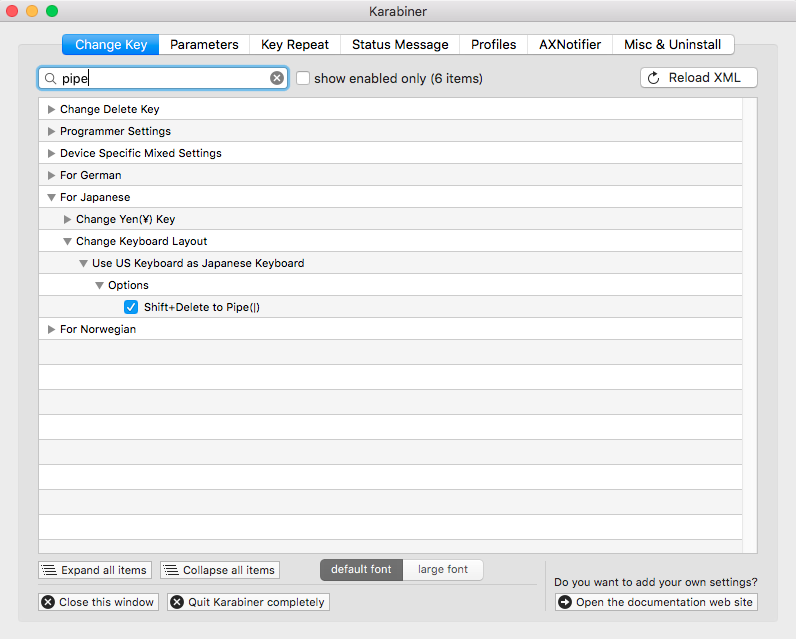This screenshot has width=796, height=639.
Task: Expand the Change Delete Key group
Action: click(51, 109)
